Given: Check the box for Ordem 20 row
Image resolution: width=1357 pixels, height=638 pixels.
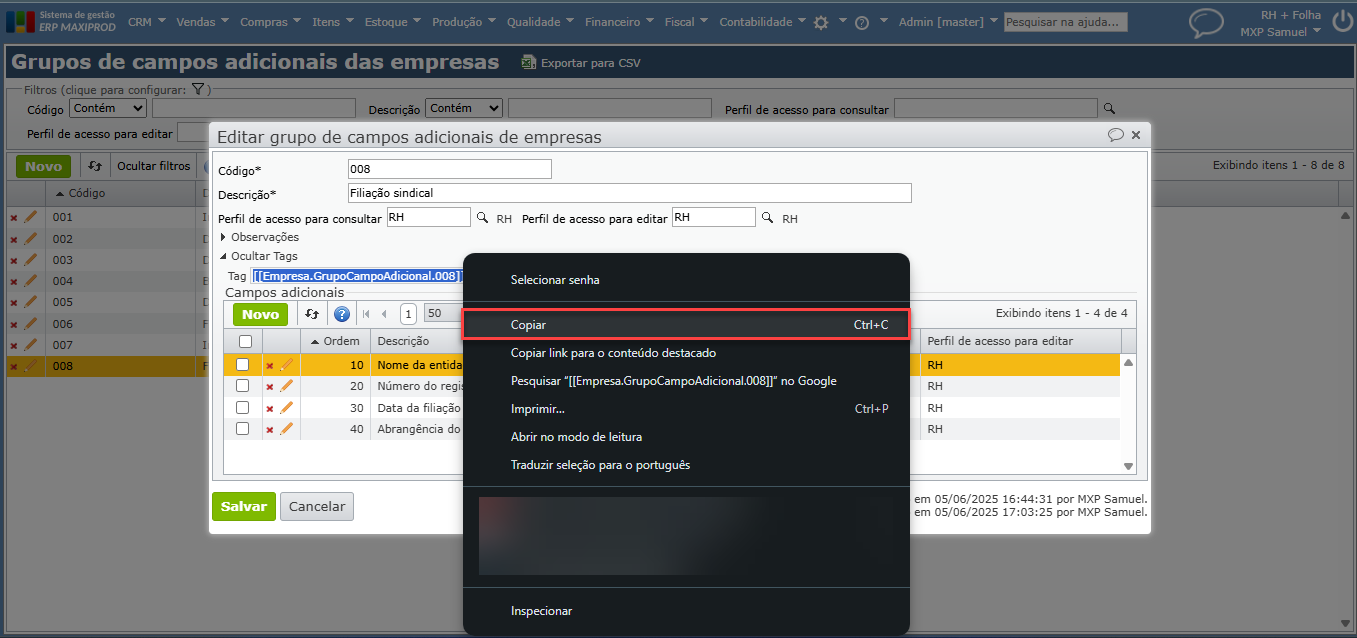Looking at the screenshot, I should pyautogui.click(x=242, y=386).
